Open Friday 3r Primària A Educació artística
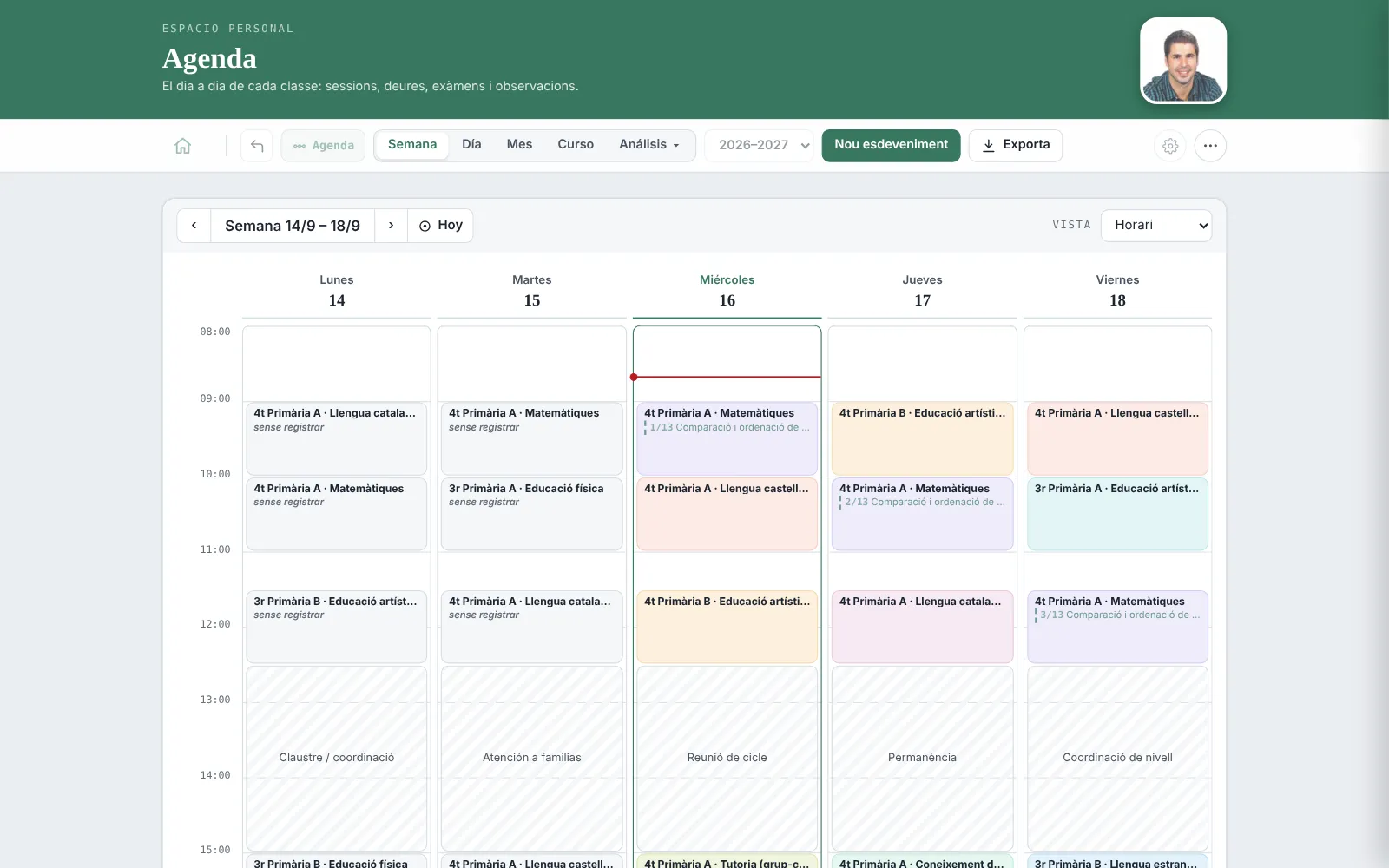The height and width of the screenshot is (868, 1389). 1118,514
